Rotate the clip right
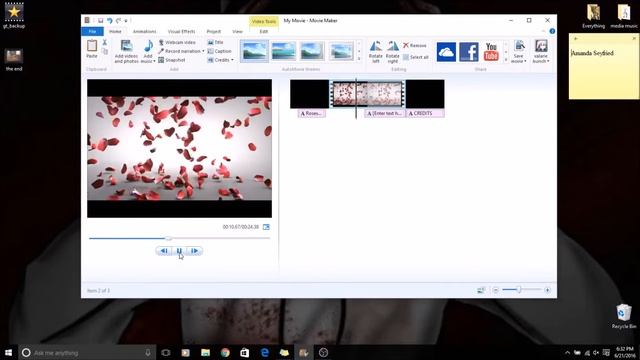 point(393,51)
